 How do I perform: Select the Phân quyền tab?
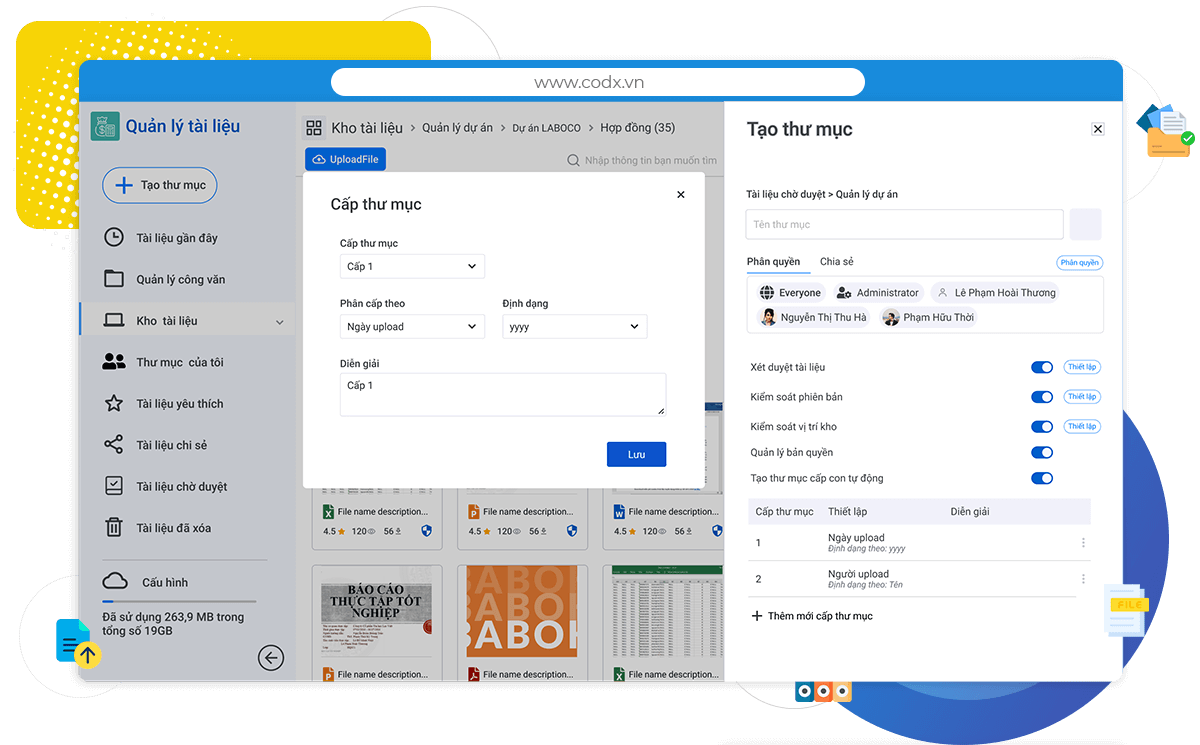pyautogui.click(x=773, y=262)
